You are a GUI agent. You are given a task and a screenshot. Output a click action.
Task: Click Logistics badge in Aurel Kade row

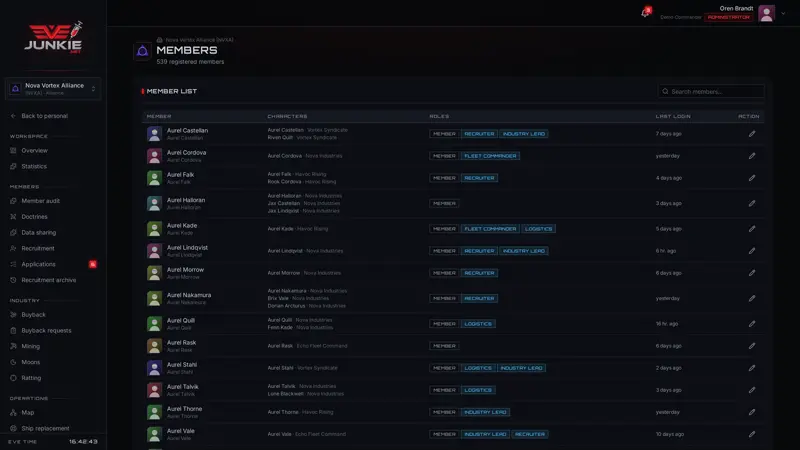point(538,229)
